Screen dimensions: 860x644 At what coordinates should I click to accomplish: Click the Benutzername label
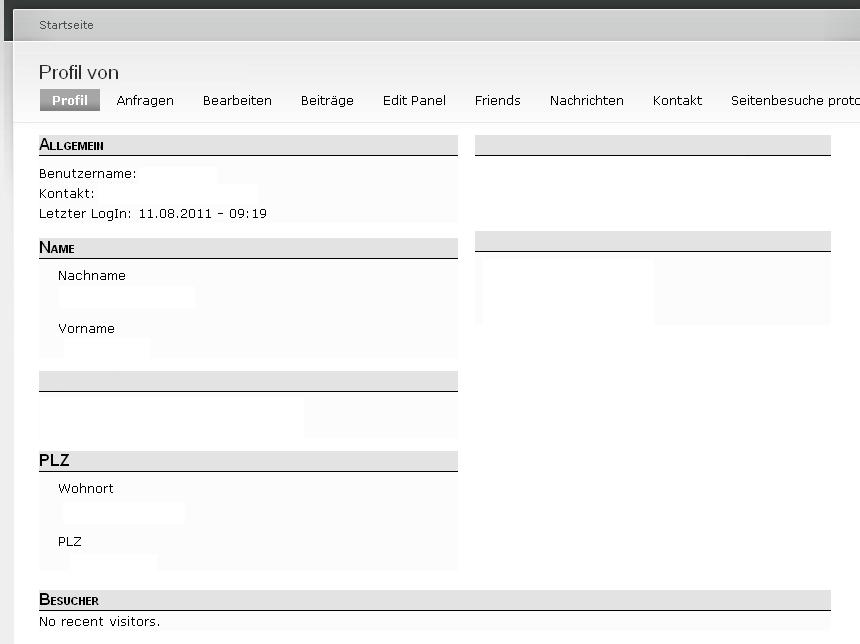click(x=87, y=174)
